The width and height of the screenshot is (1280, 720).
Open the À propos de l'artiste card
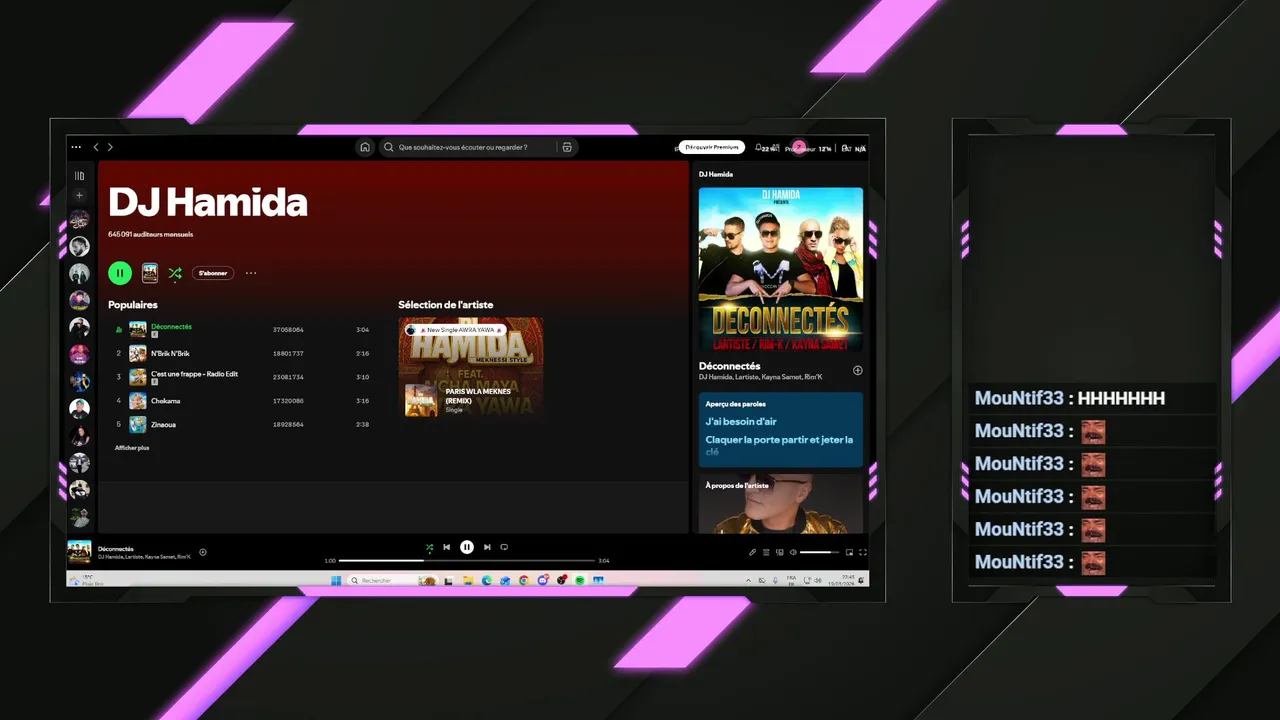point(780,504)
